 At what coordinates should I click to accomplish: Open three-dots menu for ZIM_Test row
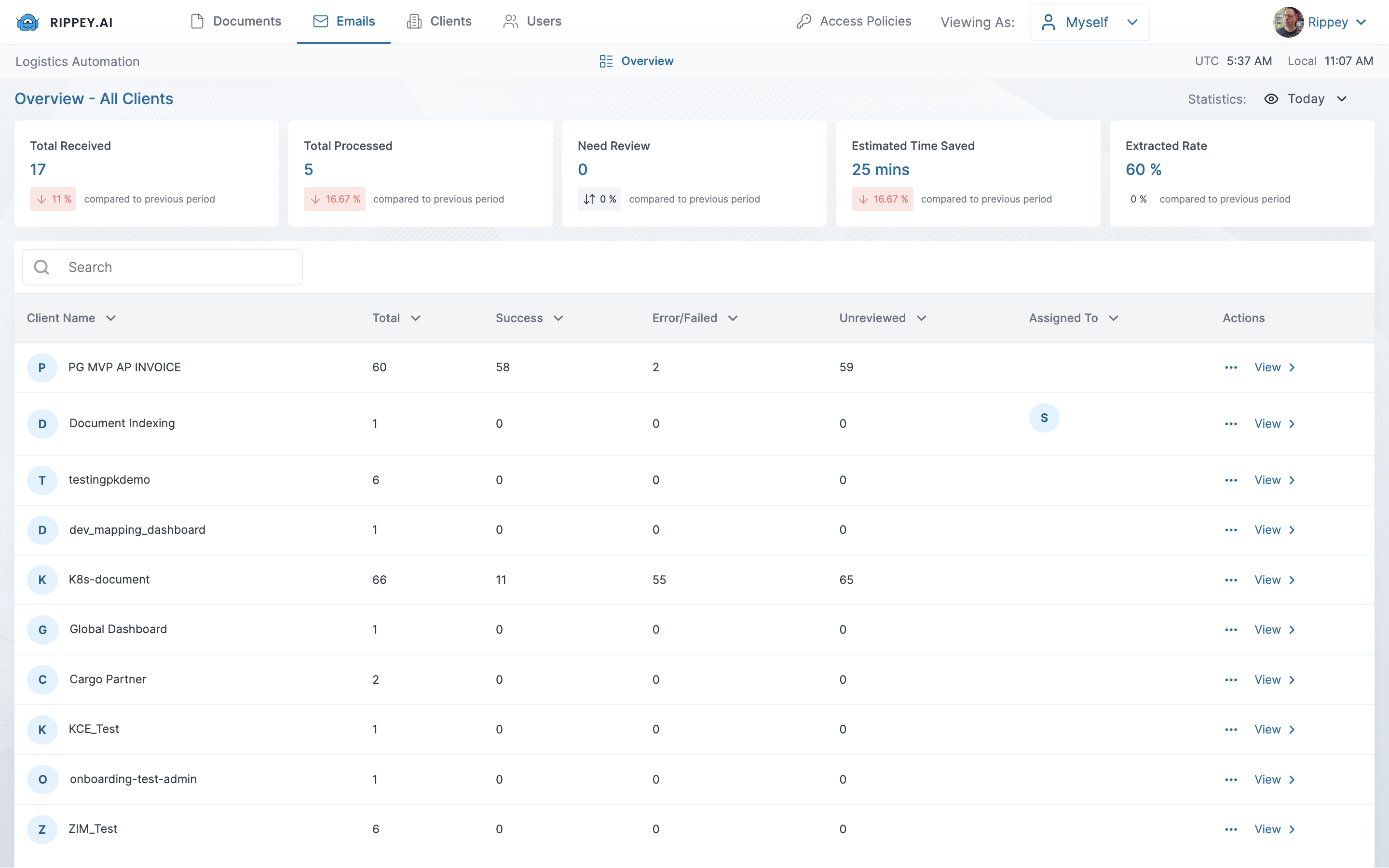click(x=1231, y=829)
